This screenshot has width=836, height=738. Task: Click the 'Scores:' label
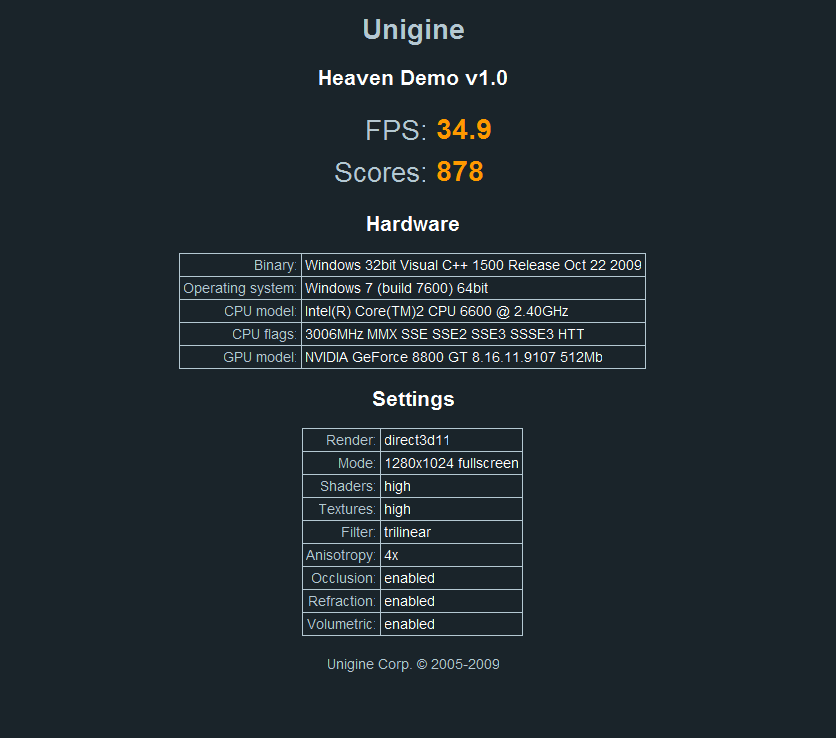coord(381,172)
